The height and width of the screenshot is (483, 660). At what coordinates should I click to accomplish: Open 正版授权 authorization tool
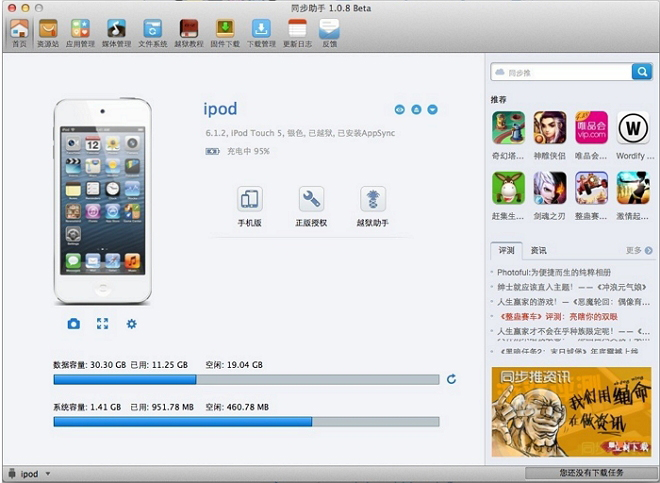(311, 206)
